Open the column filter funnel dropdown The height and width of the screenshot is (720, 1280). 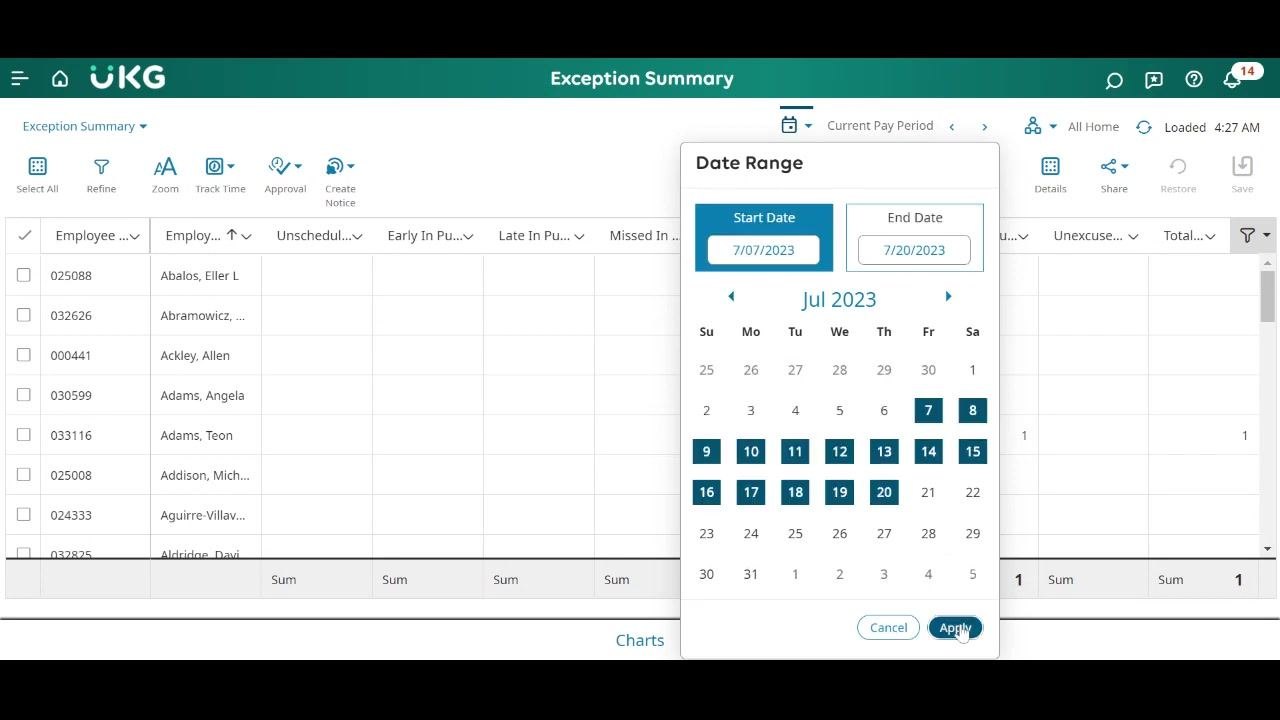[x=1254, y=235]
